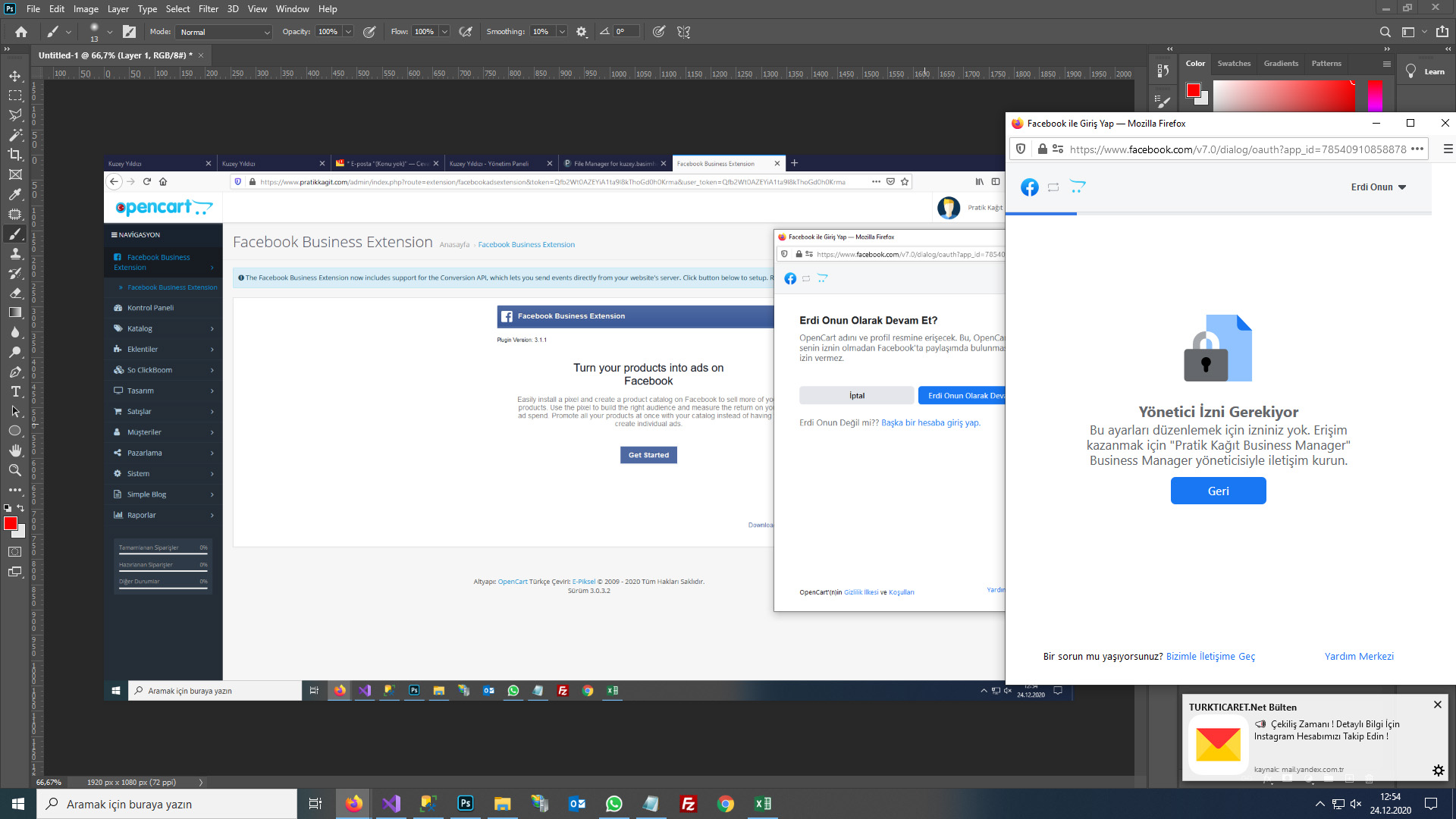Open the Image menu
The height and width of the screenshot is (819, 1456).
(x=86, y=9)
